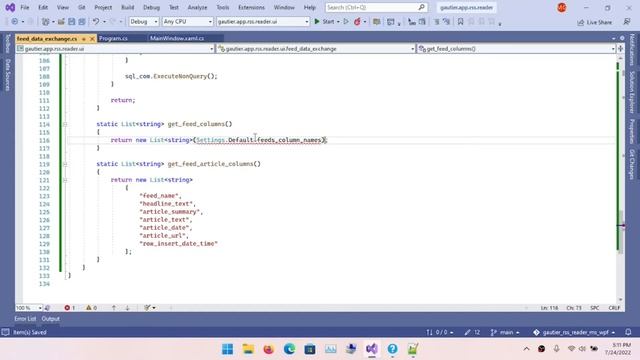The height and width of the screenshot is (360, 640).
Task: Collapse the get_feed_columns method outline
Action: tap(65, 124)
